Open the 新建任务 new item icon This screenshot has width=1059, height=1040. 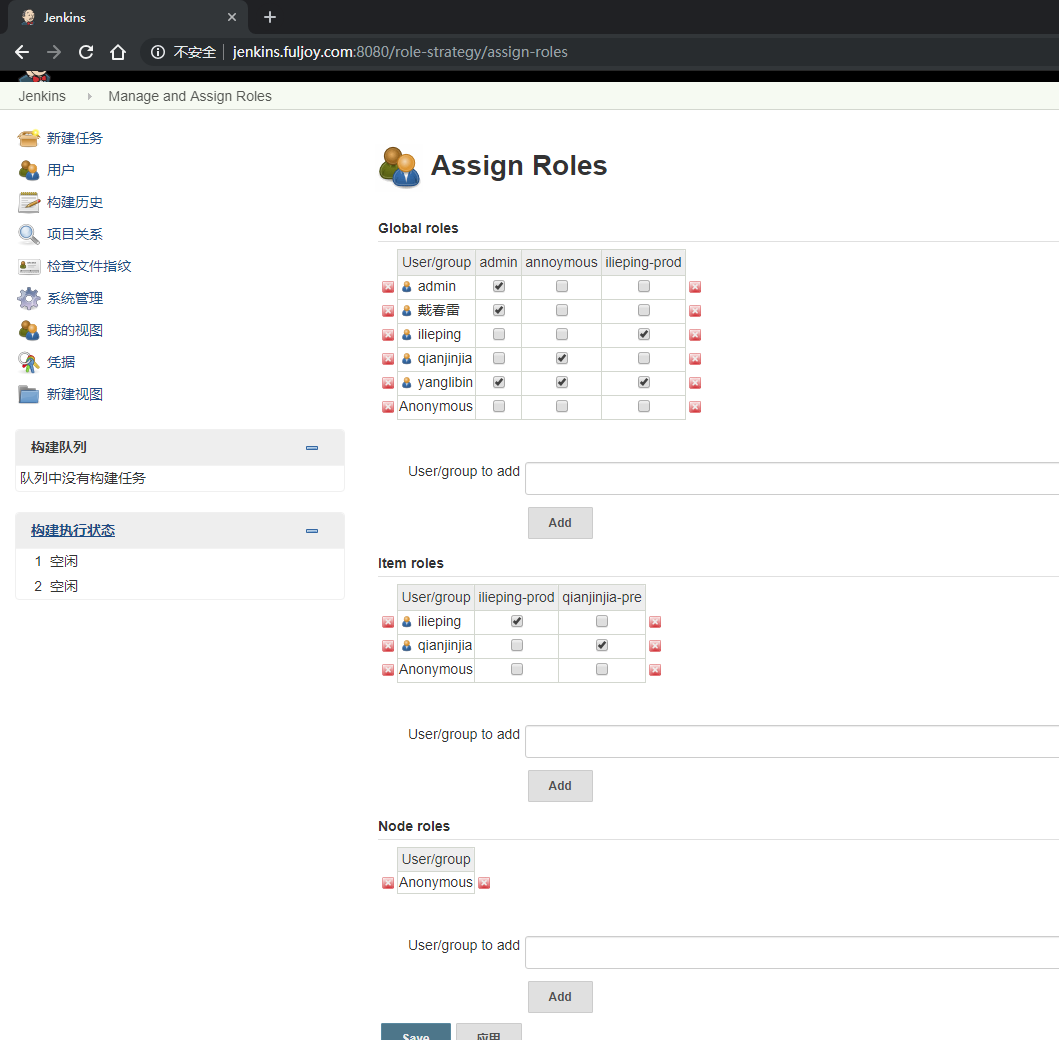[x=28, y=138]
